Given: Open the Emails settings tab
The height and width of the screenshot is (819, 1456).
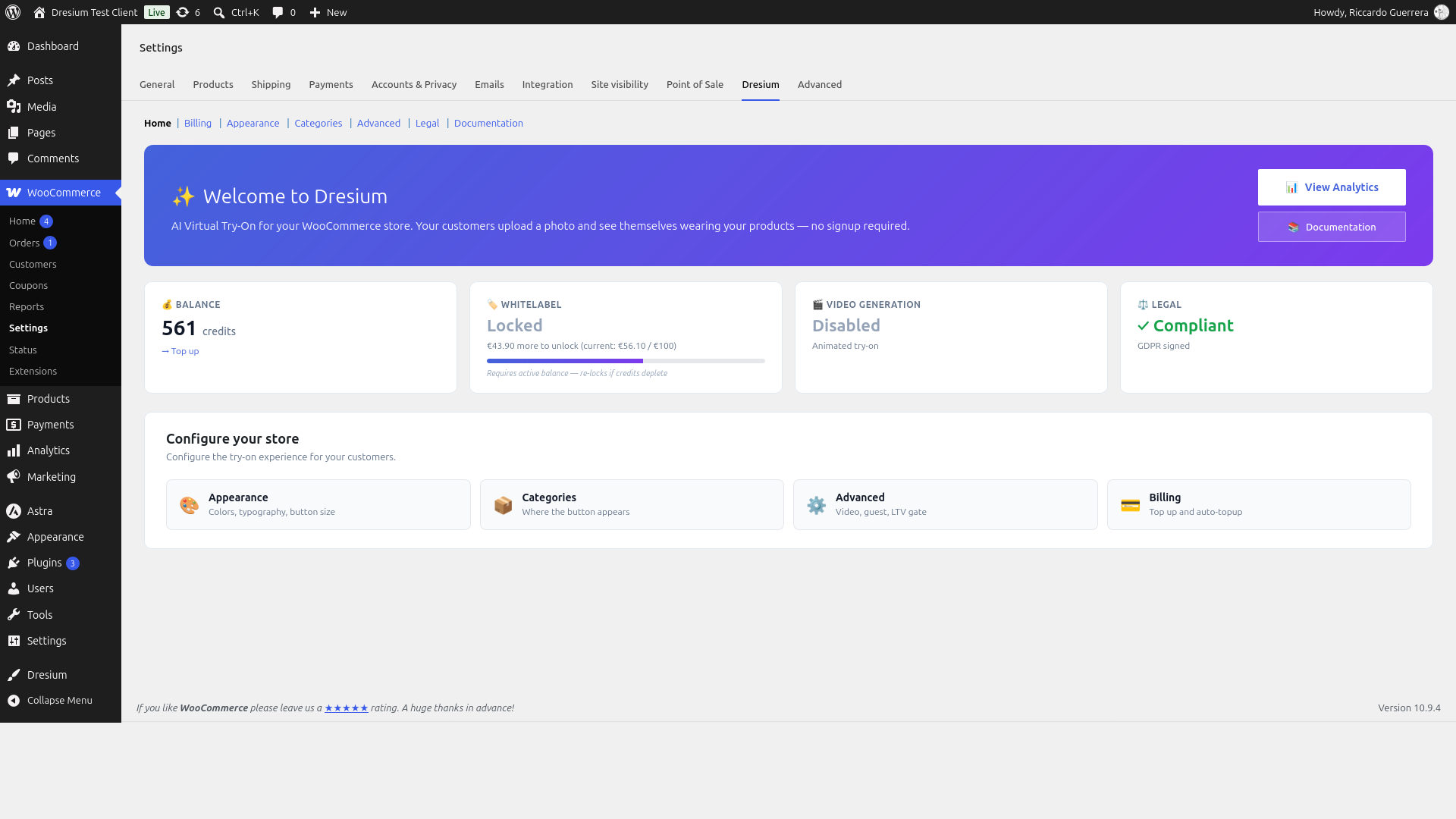Looking at the screenshot, I should pyautogui.click(x=489, y=84).
